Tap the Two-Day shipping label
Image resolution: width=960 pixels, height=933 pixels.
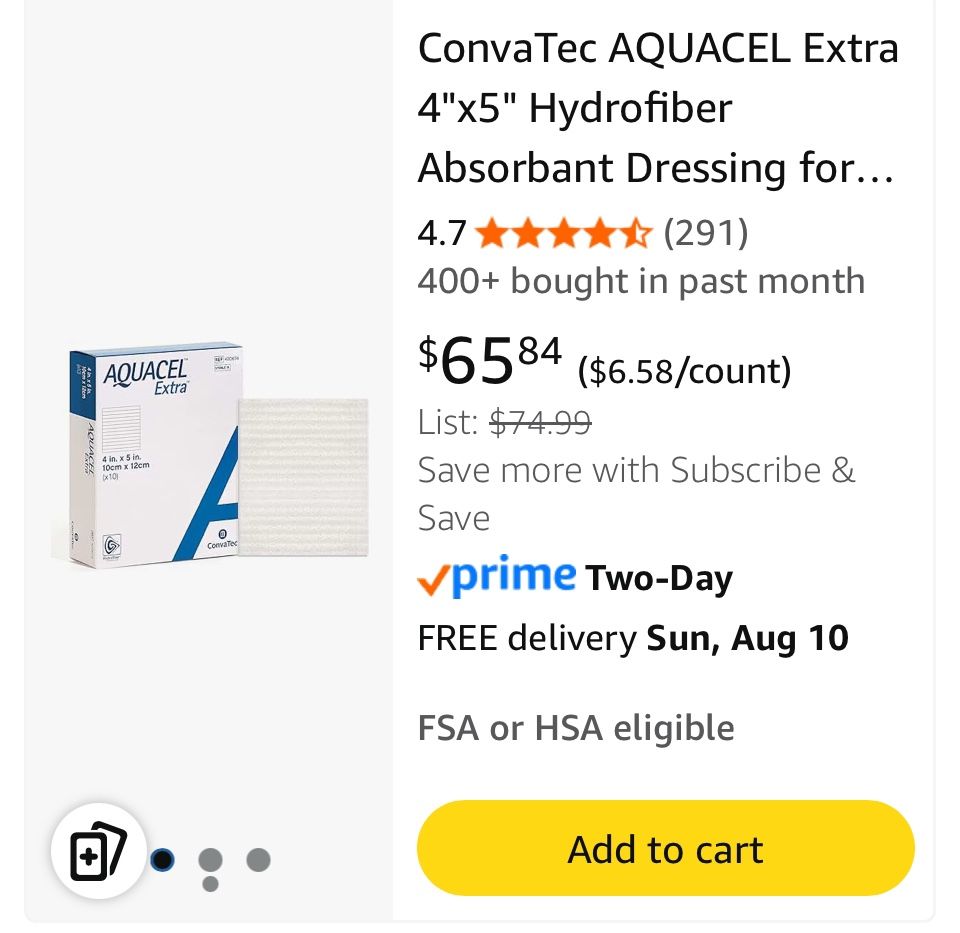pos(659,579)
